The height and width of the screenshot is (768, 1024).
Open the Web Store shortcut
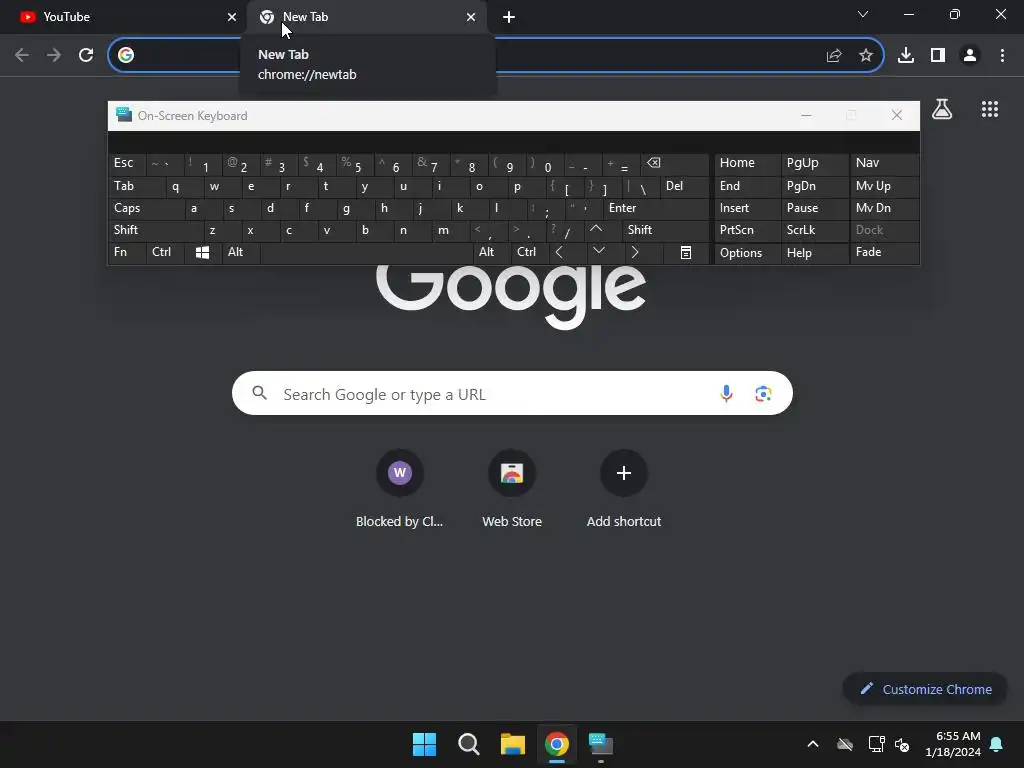click(512, 488)
